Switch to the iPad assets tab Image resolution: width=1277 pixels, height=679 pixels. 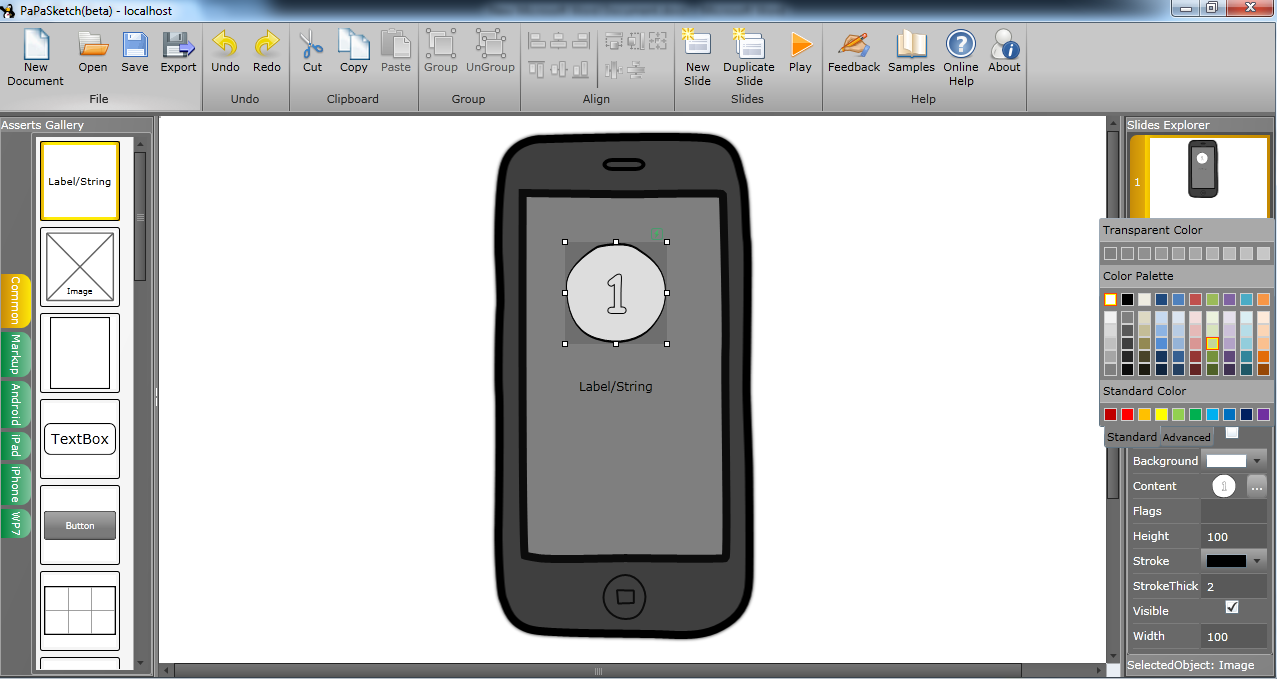pyautogui.click(x=15, y=445)
